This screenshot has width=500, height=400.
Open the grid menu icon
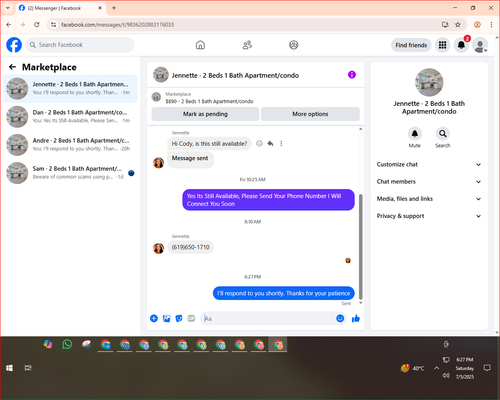tap(442, 45)
